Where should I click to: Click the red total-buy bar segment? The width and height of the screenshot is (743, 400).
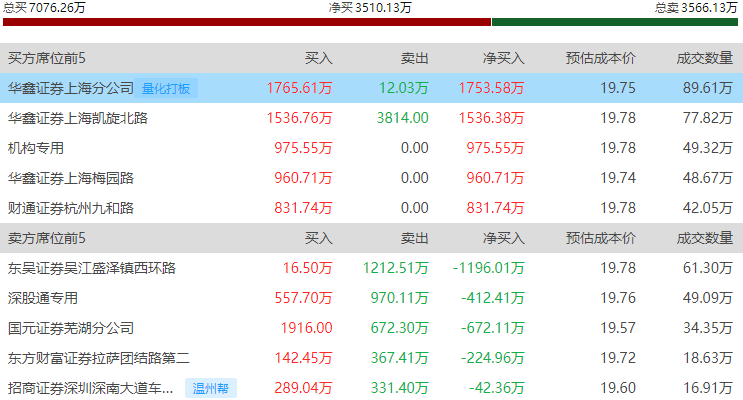pyautogui.click(x=247, y=22)
